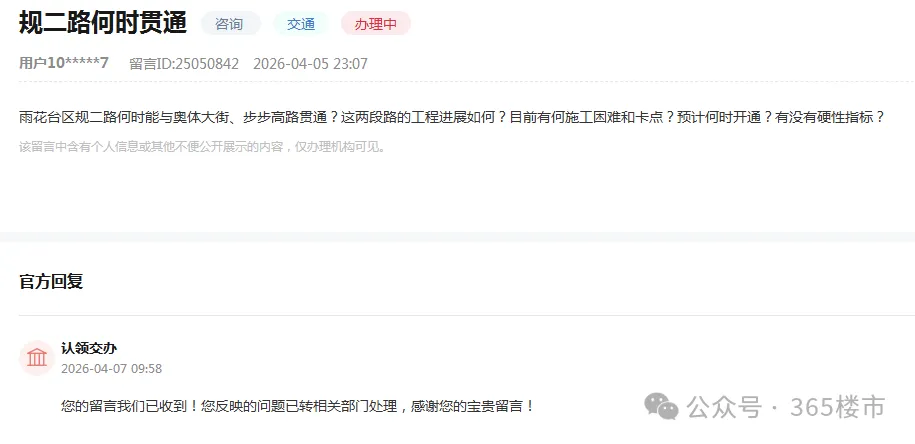Image resolution: width=915 pixels, height=444 pixels.
Task: Click the WeChat logo in the watermark
Action: point(661,406)
